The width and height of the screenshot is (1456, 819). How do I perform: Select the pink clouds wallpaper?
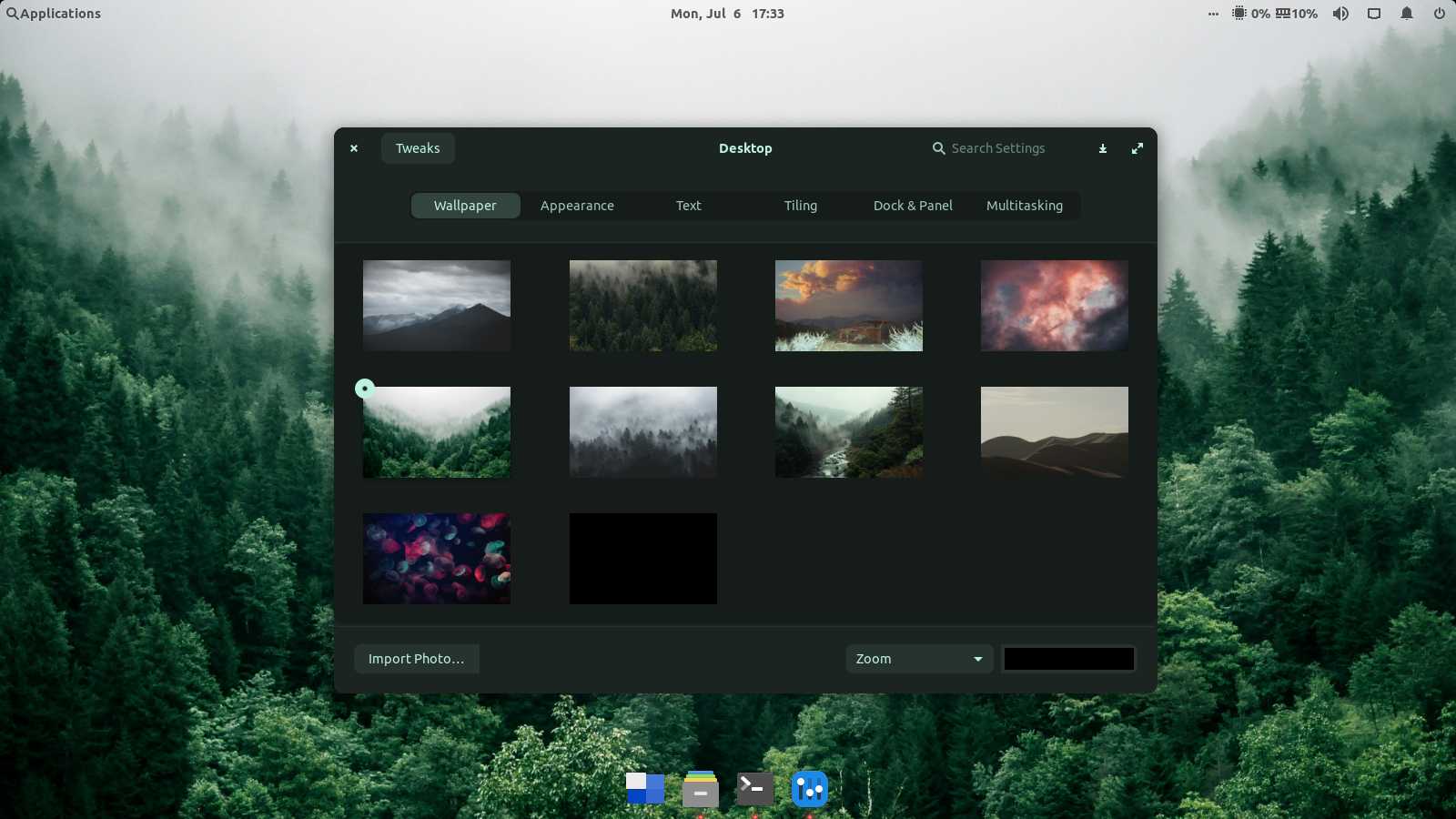coord(1055,306)
